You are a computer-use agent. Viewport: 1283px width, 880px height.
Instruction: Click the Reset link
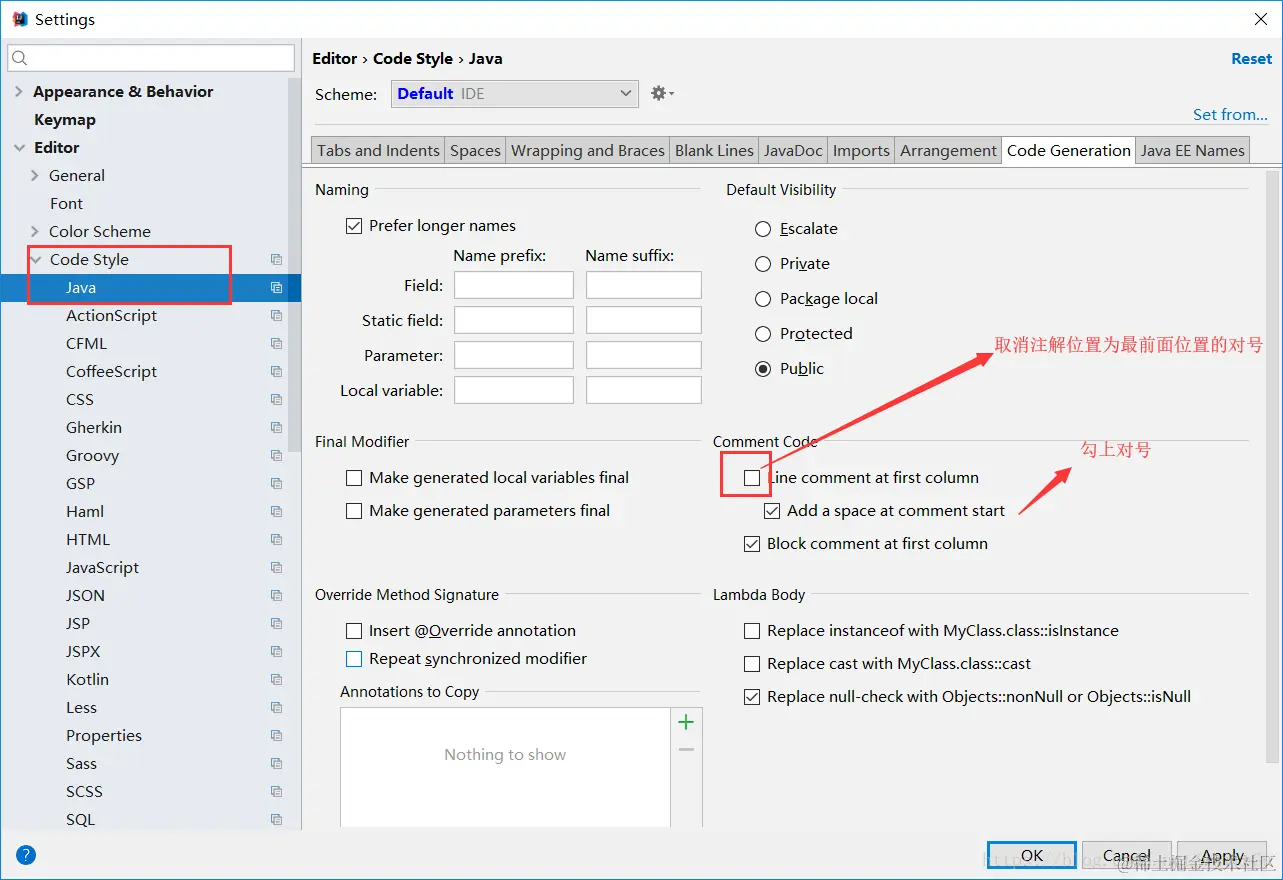(1251, 59)
